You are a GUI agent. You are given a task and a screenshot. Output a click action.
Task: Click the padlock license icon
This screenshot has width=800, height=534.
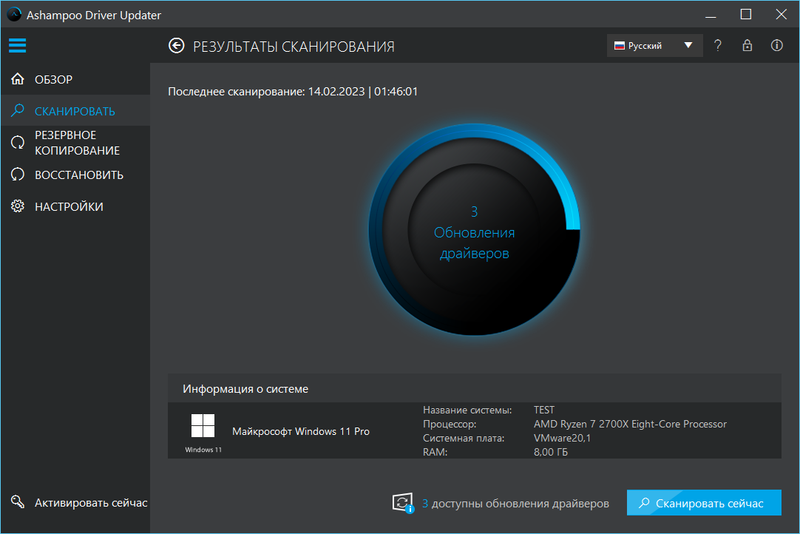point(747,45)
